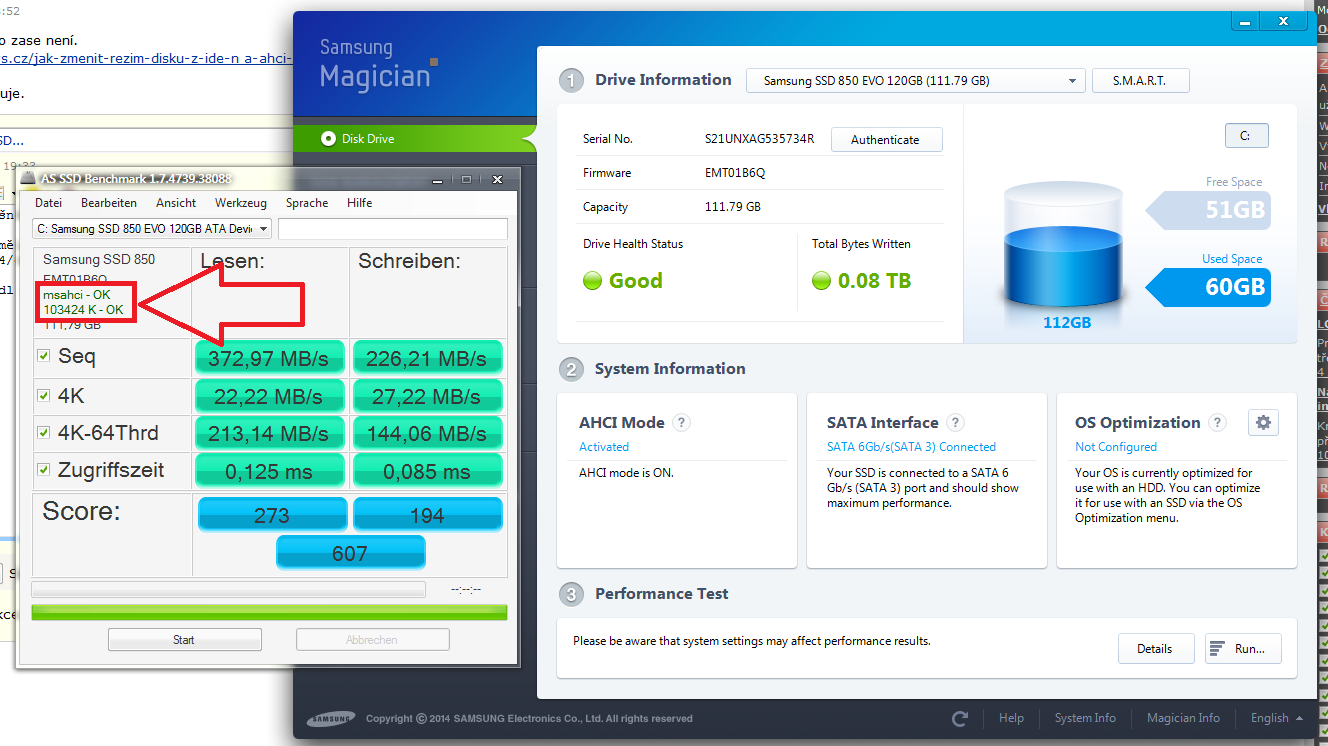Click write access time 0,085 ms
The image size is (1328, 746).
427,471
